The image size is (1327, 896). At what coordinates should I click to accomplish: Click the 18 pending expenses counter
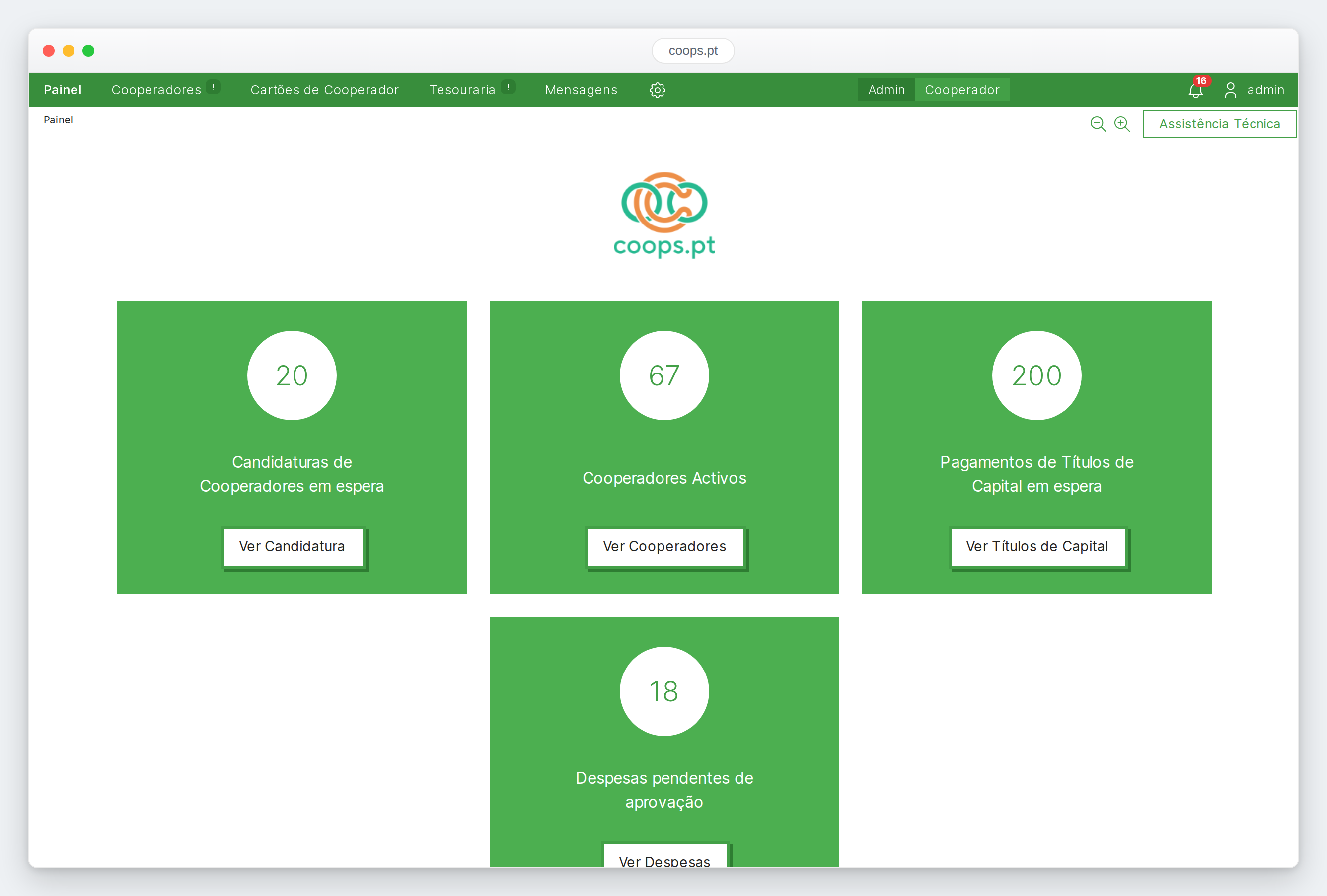(664, 691)
